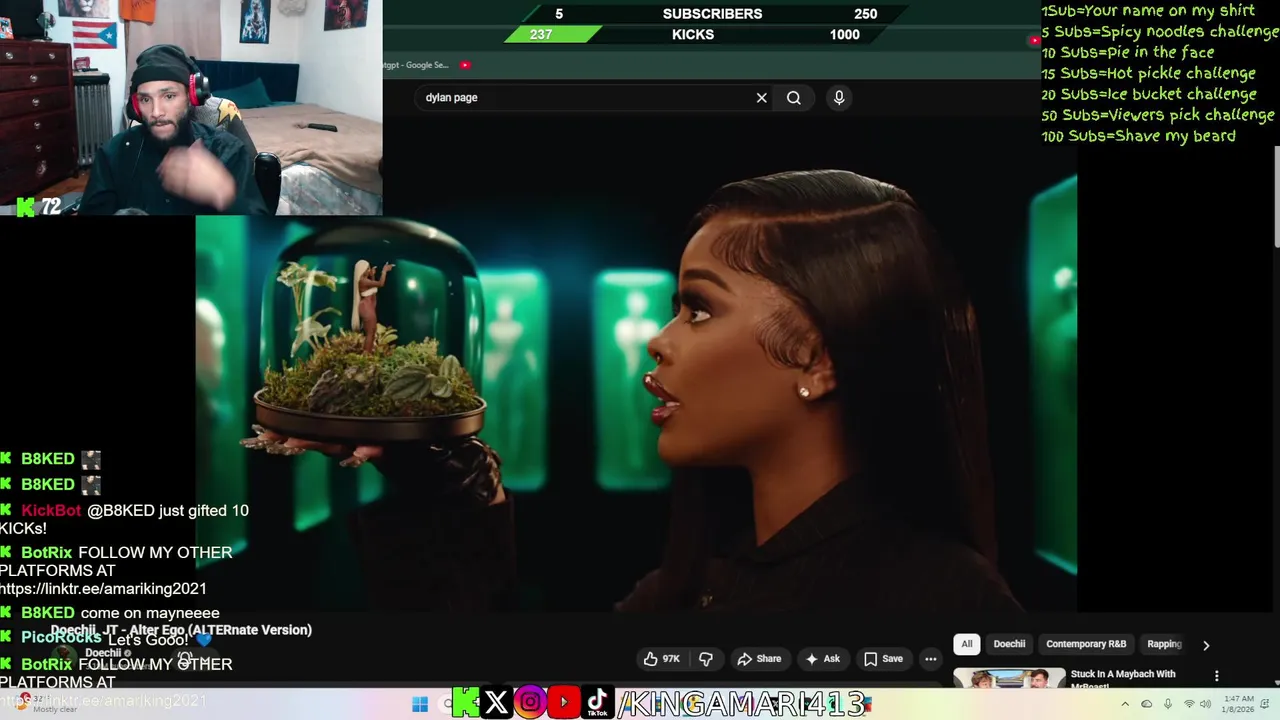The height and width of the screenshot is (720, 1280).
Task: Select the 'Rapping' filter chip
Action: [x=1164, y=644]
